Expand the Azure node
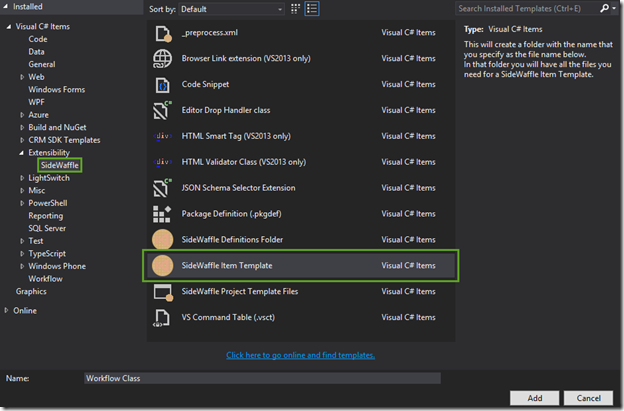Viewport: 624px width, 411px height. pyautogui.click(x=22, y=115)
